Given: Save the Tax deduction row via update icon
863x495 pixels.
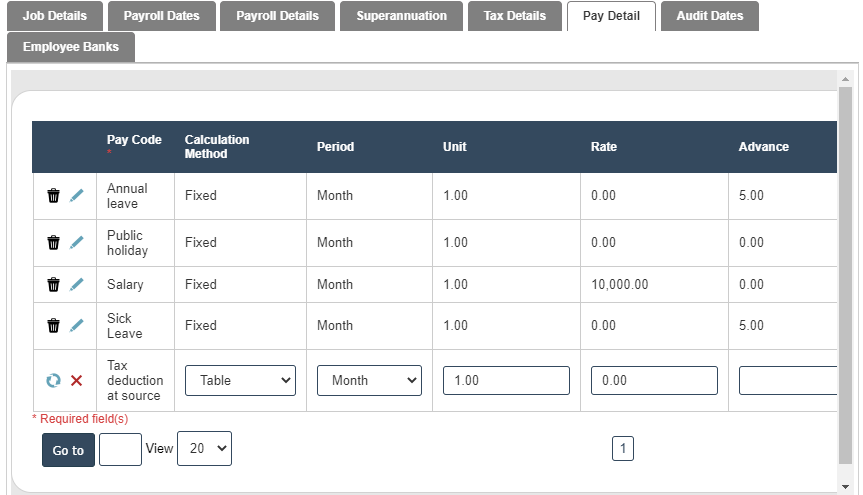Looking at the screenshot, I should tap(54, 381).
